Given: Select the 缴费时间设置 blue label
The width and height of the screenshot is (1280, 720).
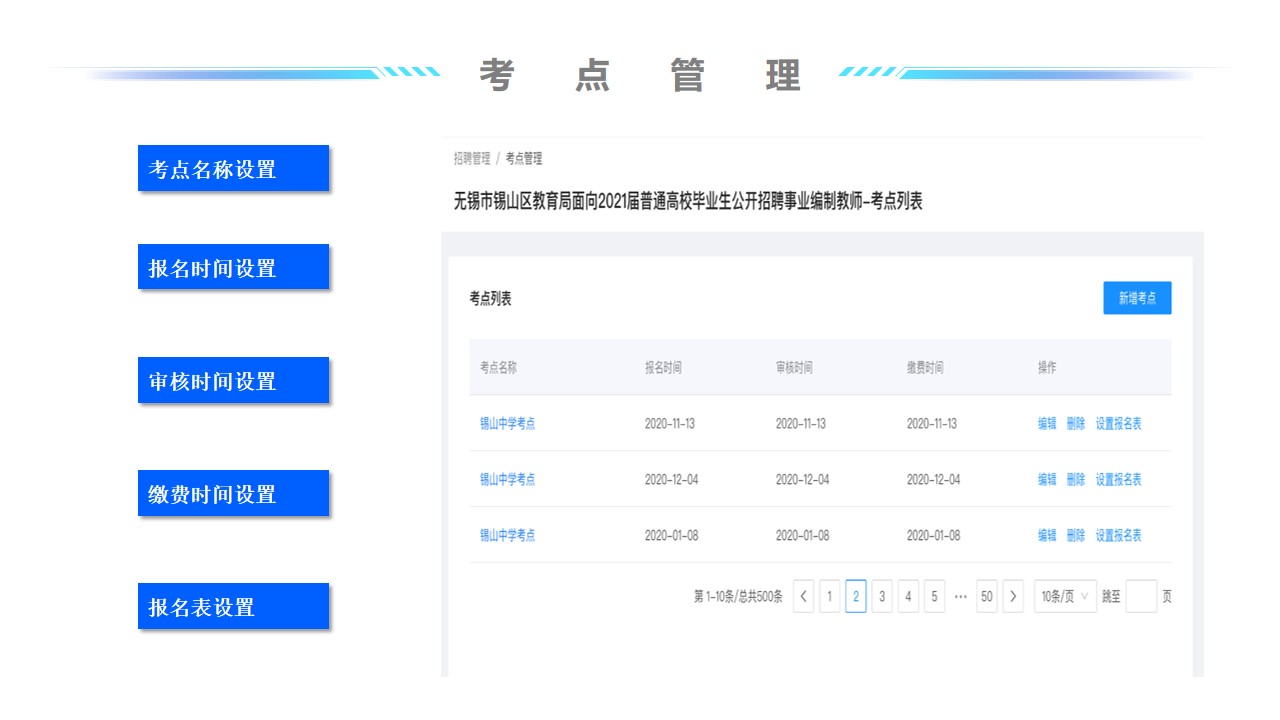Looking at the screenshot, I should (233, 494).
